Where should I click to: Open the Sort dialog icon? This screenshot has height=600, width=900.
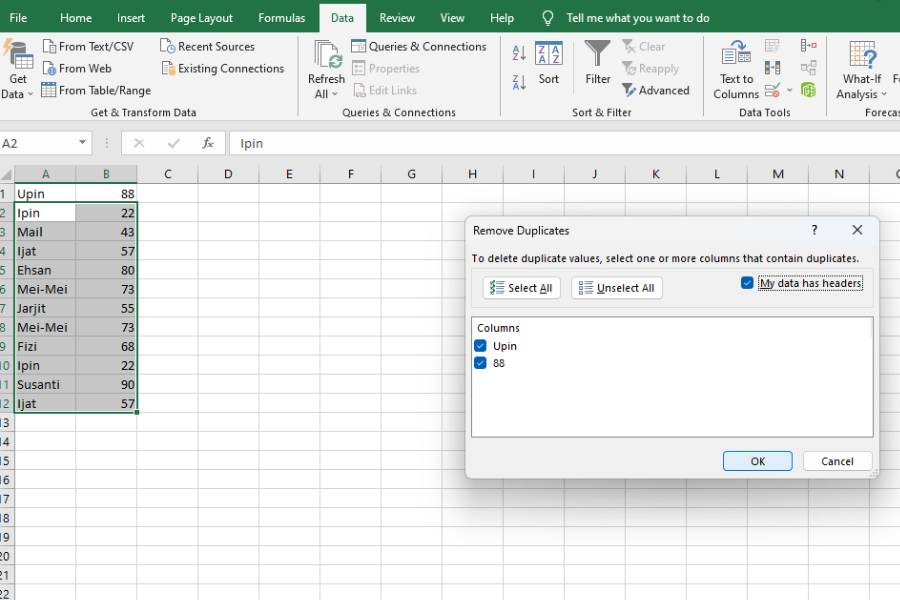[548, 63]
